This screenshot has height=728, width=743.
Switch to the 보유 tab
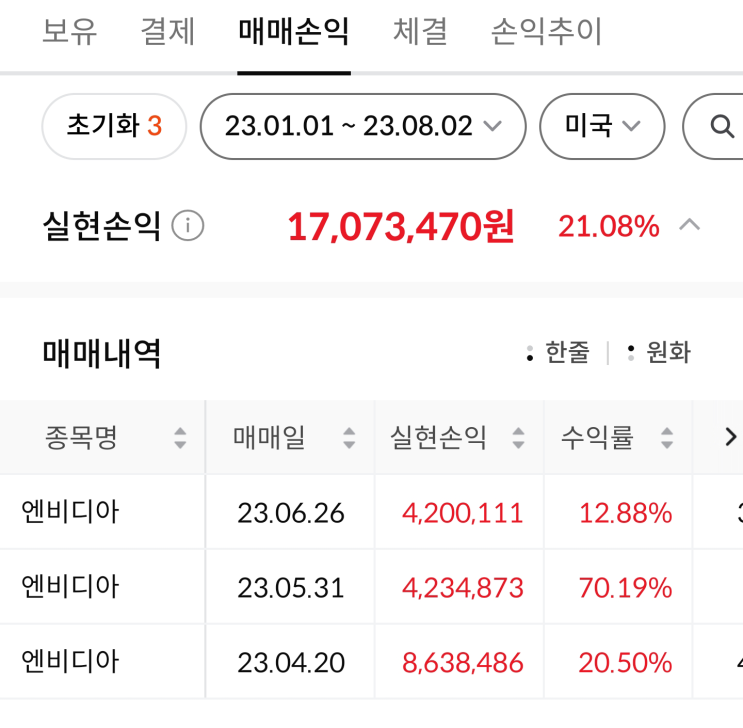click(70, 33)
